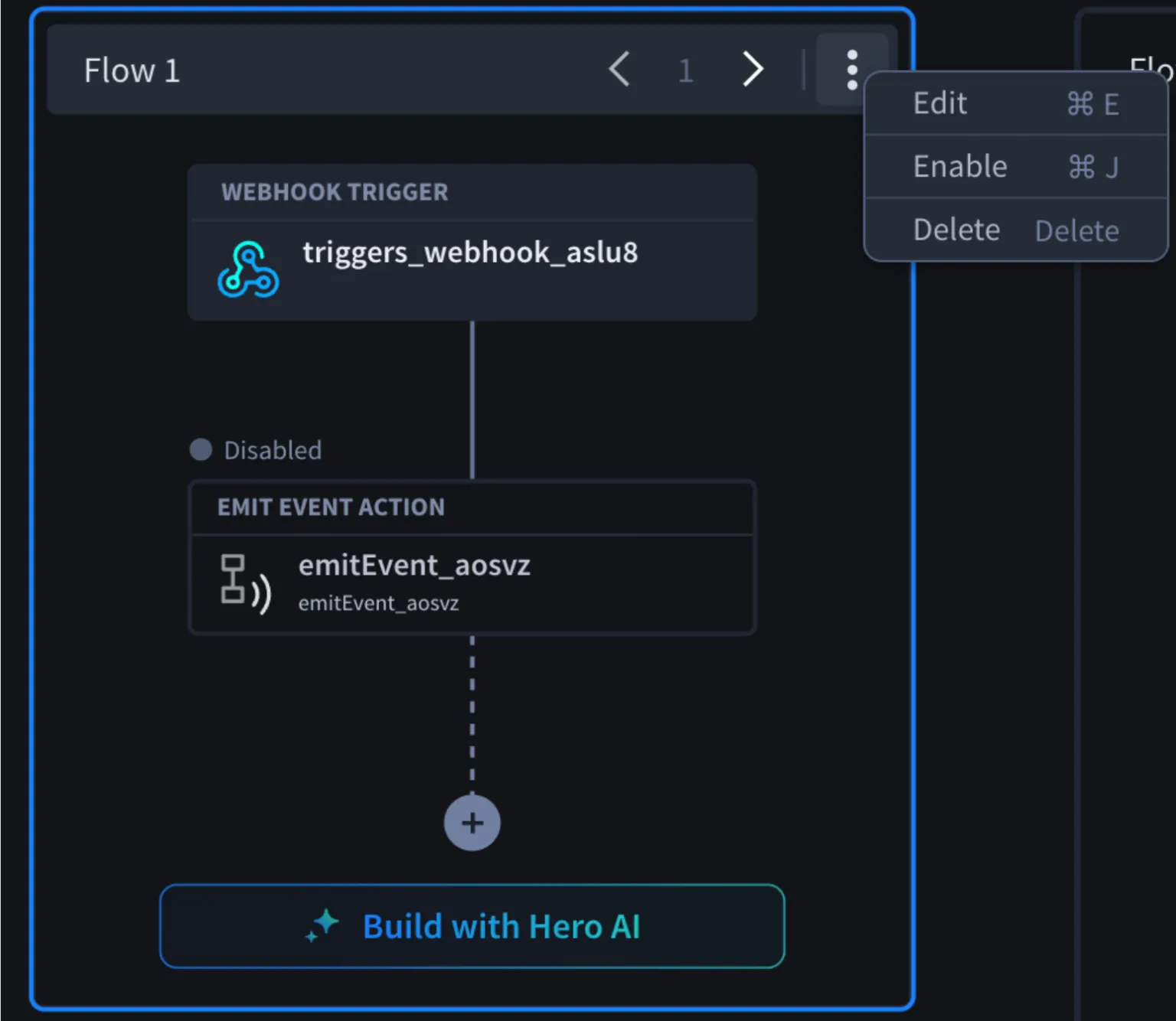Open the three-dot flow options menu
The height and width of the screenshot is (1021, 1176).
click(851, 70)
